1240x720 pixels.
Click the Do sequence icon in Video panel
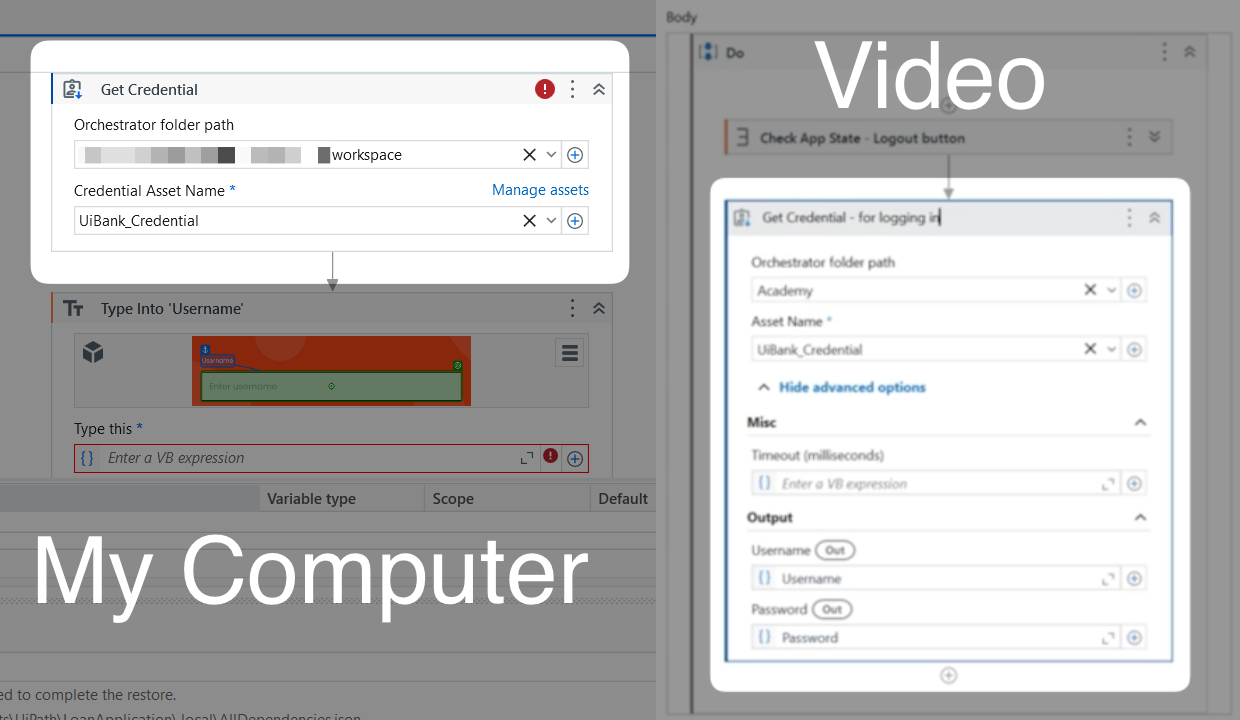click(708, 52)
